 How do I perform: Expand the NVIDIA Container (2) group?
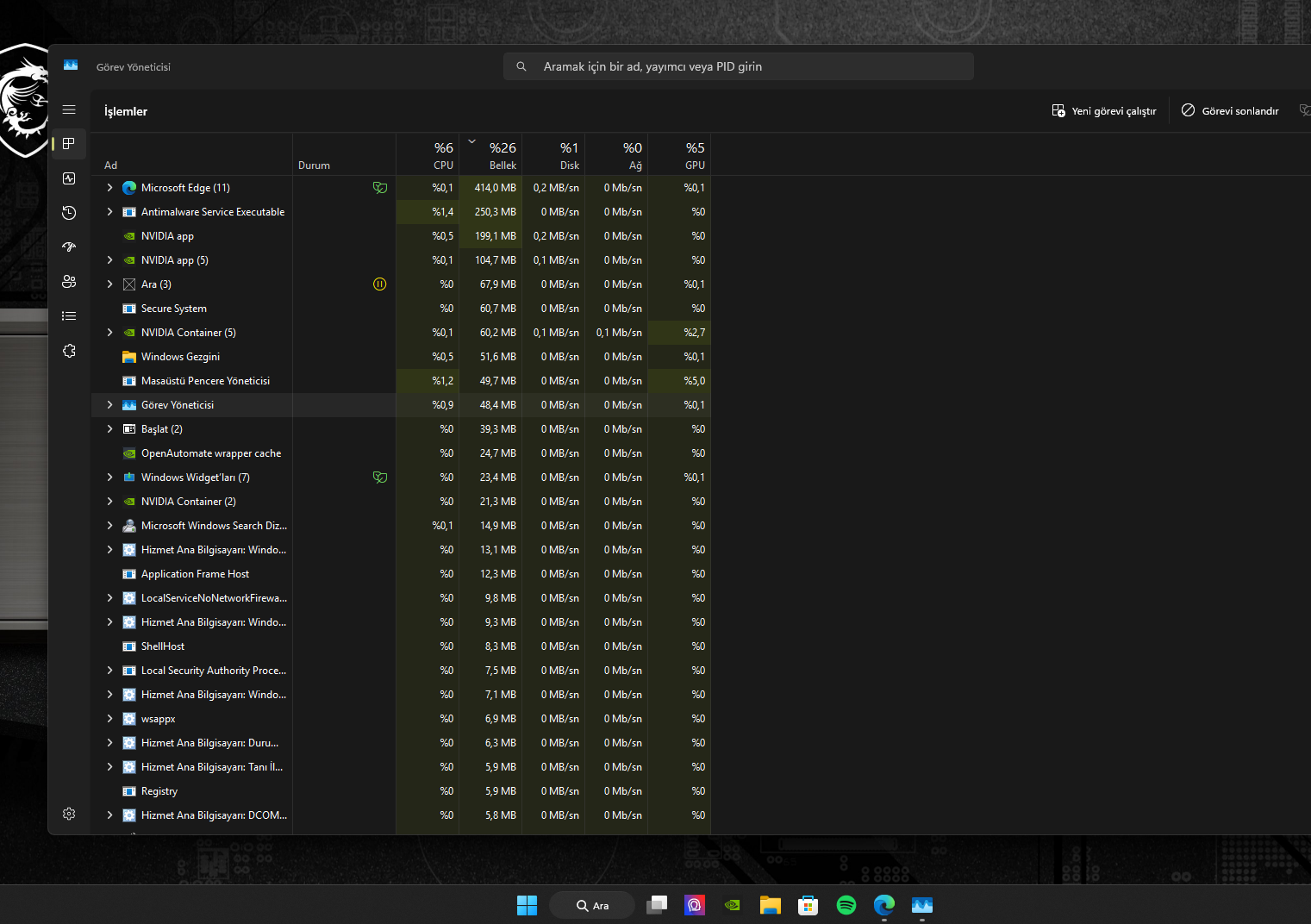click(x=109, y=502)
